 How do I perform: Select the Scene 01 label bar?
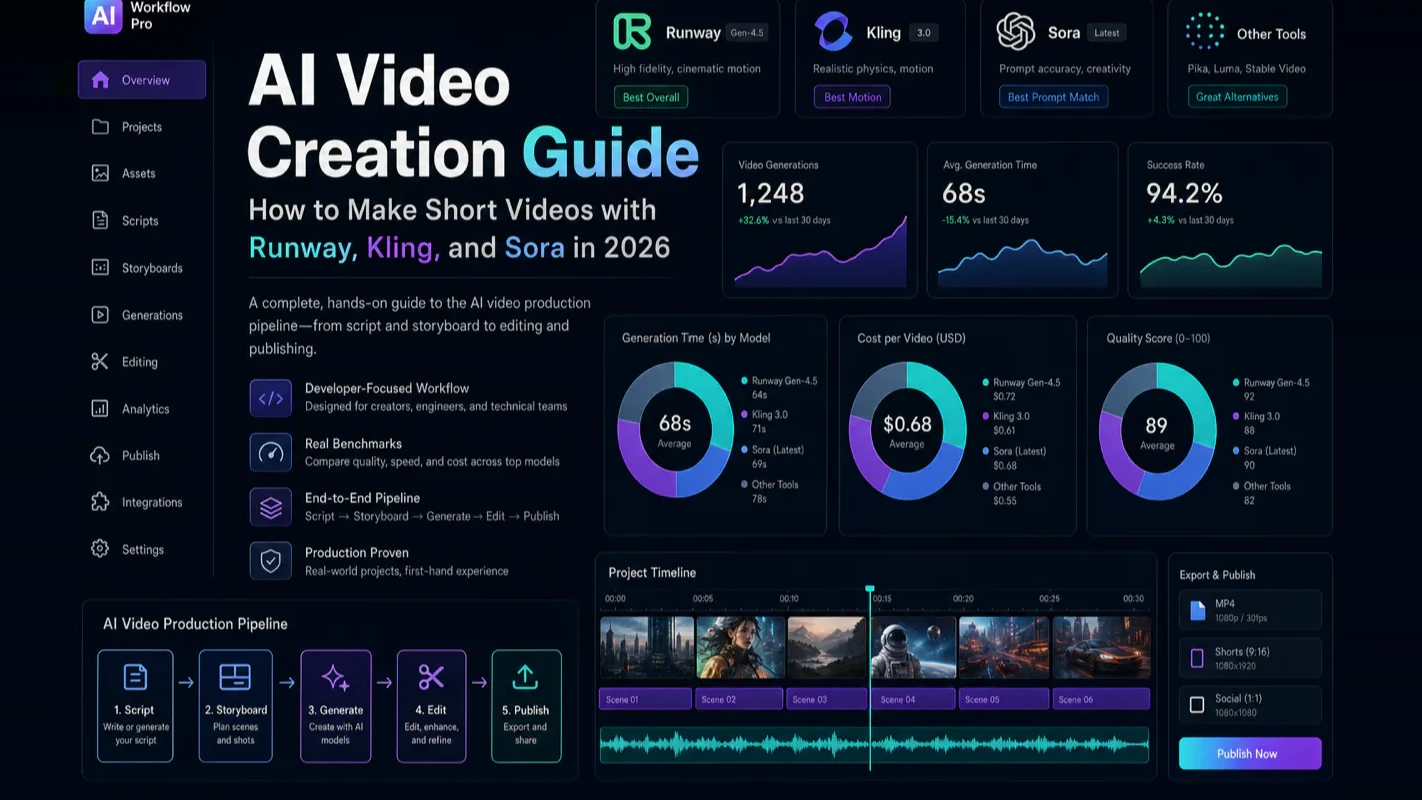coord(645,699)
